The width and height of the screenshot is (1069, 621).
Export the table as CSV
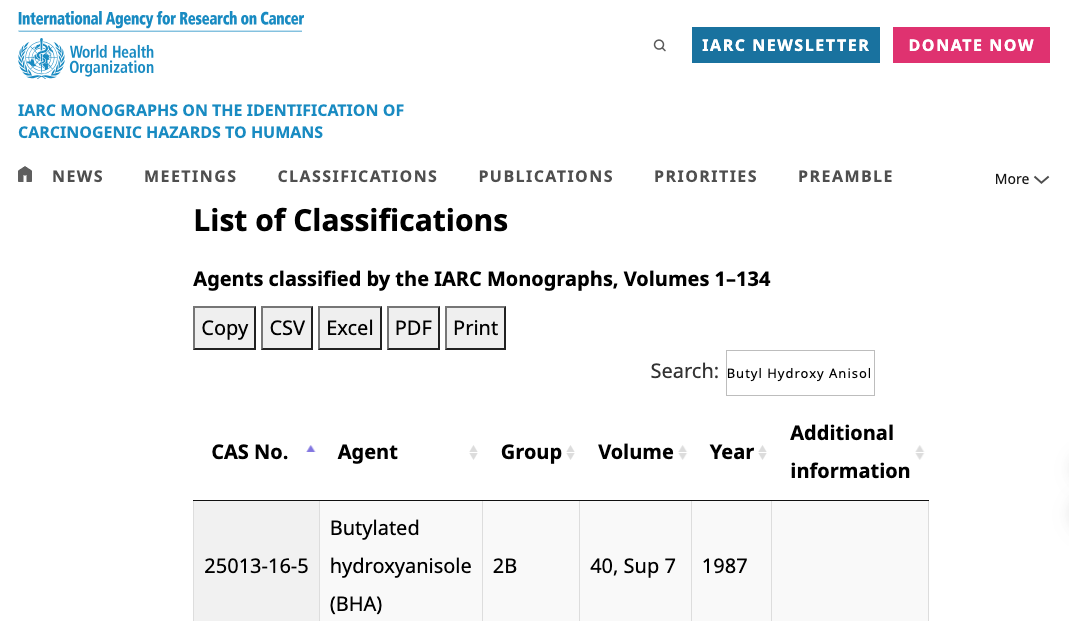[287, 328]
